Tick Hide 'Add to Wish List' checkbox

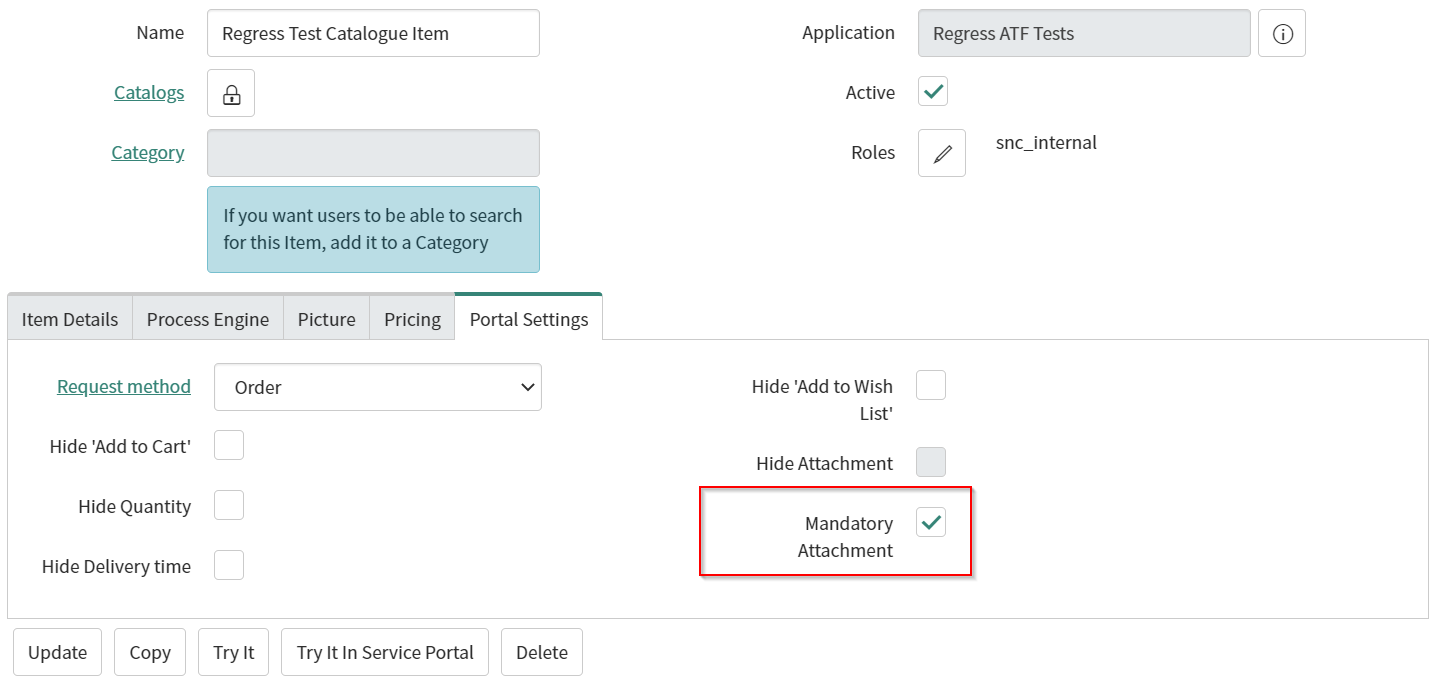931,386
